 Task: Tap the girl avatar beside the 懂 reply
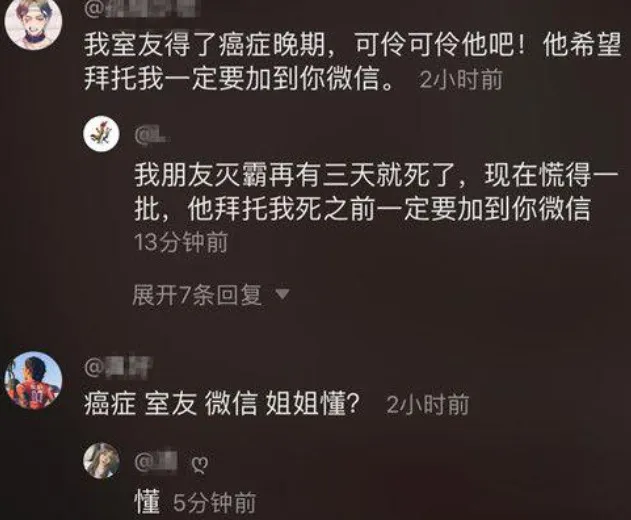tap(101, 461)
